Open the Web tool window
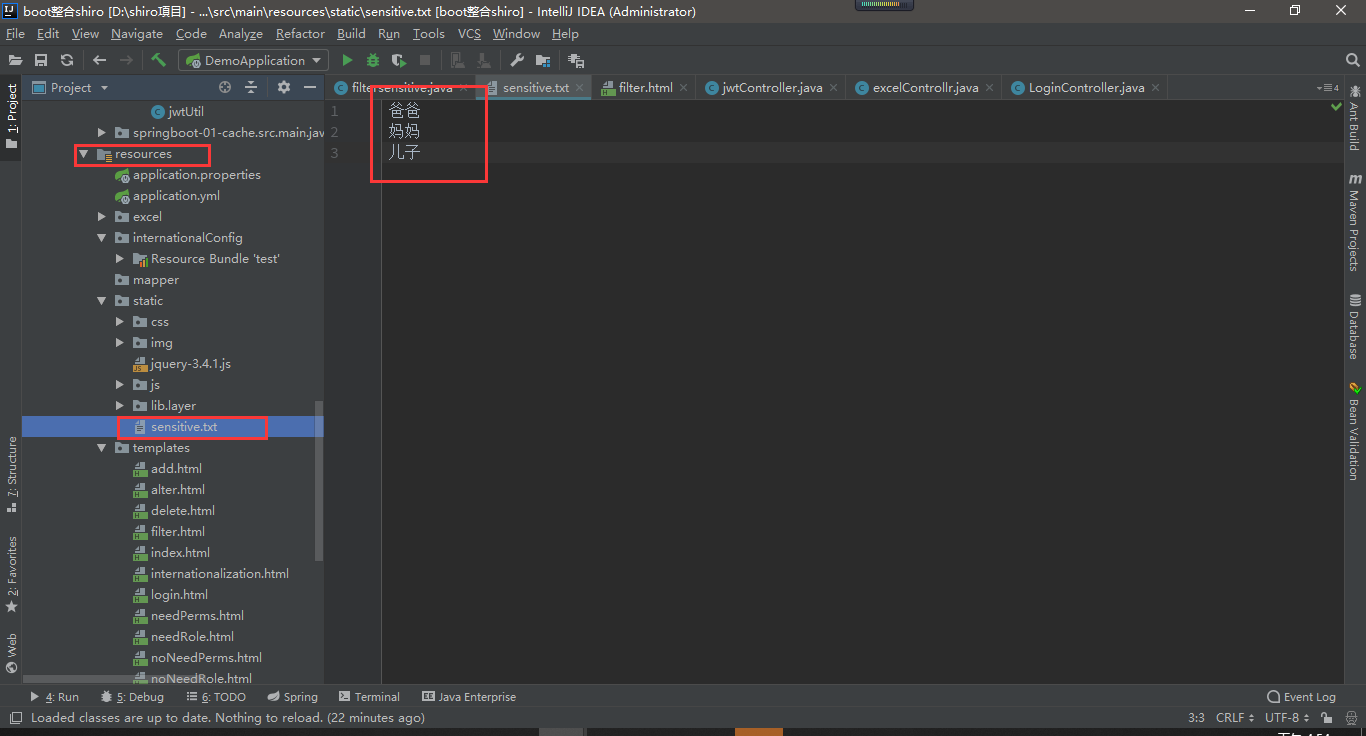 [12, 653]
